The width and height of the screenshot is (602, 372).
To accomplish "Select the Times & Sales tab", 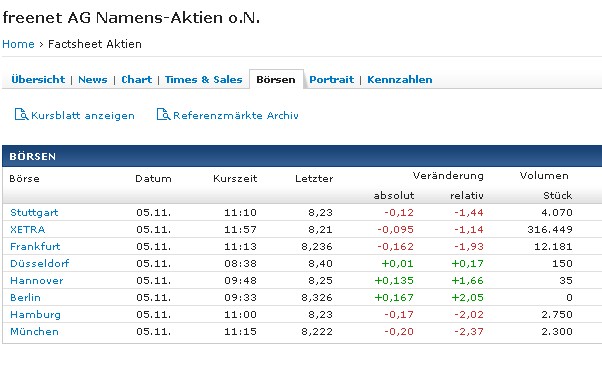I will [x=203, y=79].
